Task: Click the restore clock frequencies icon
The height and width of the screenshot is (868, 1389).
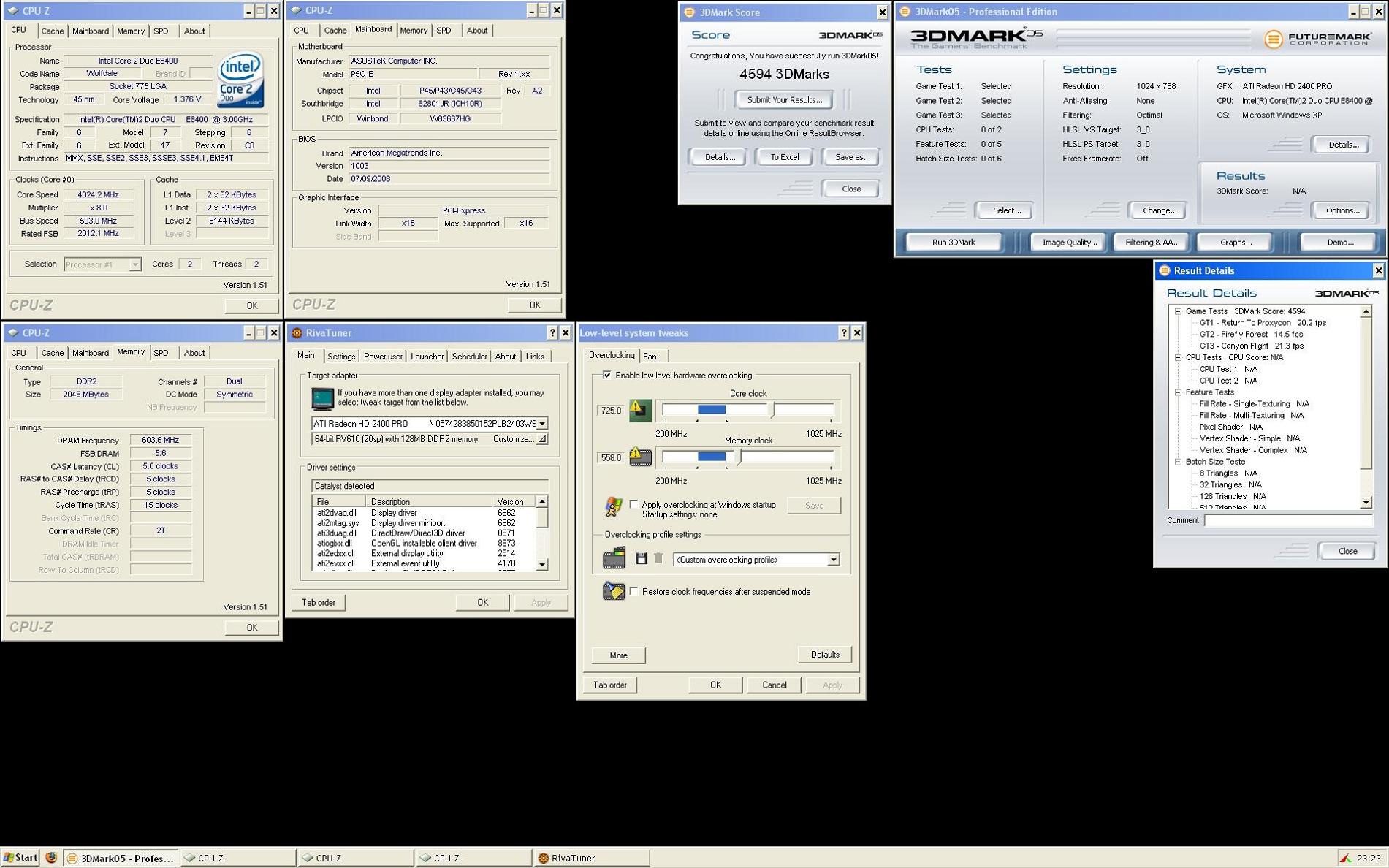Action: click(x=614, y=591)
